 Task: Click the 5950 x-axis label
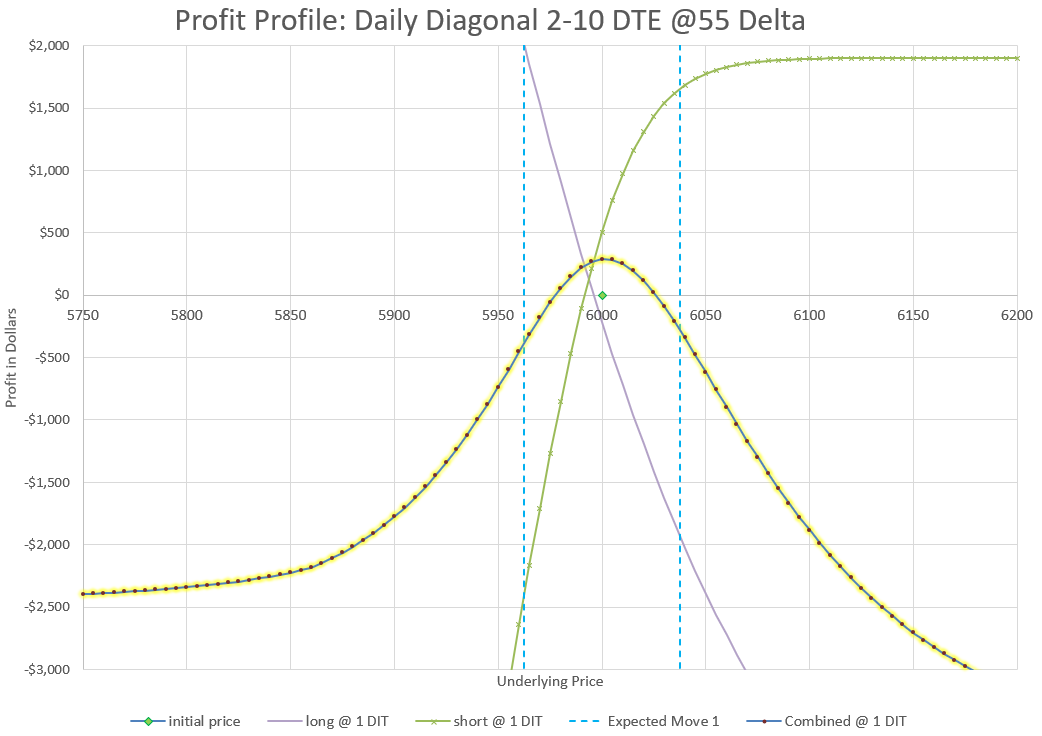click(498, 316)
